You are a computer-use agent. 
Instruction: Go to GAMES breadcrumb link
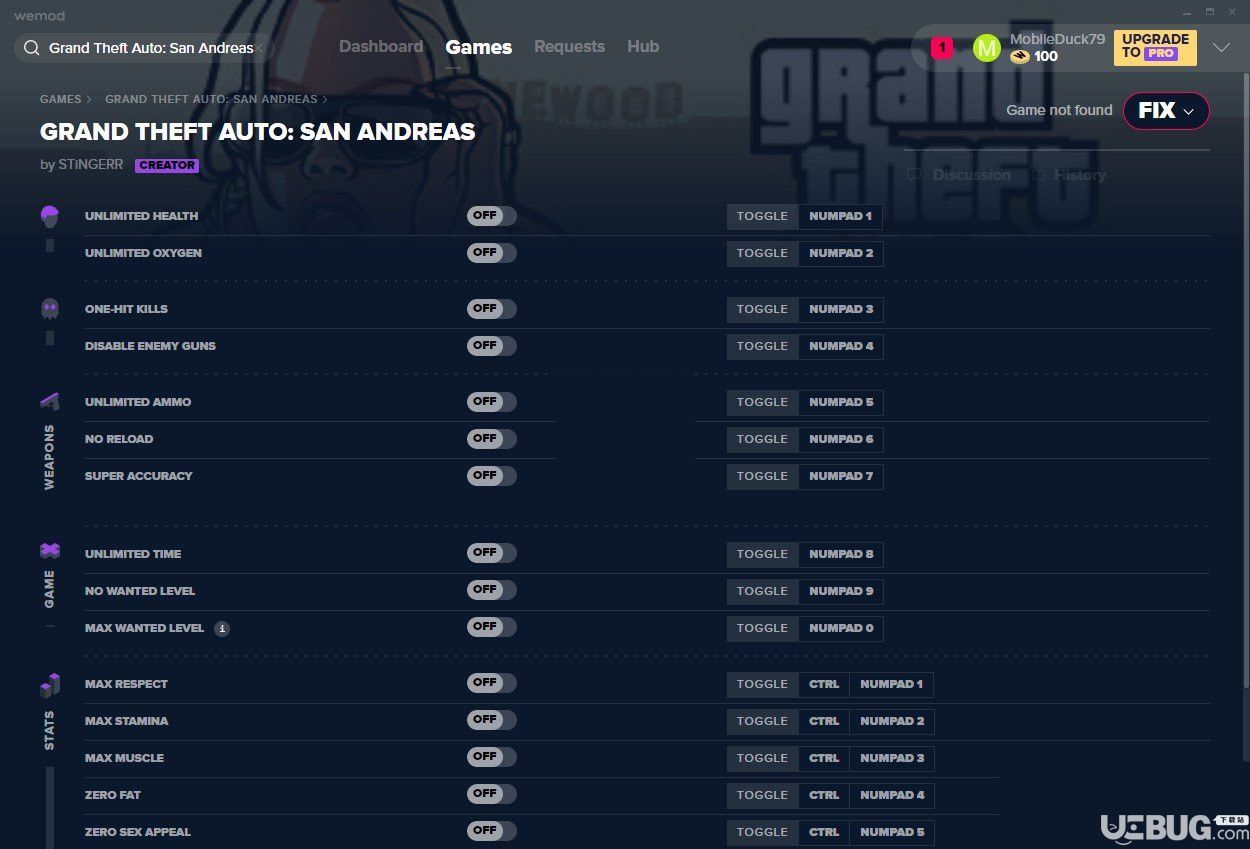61,100
